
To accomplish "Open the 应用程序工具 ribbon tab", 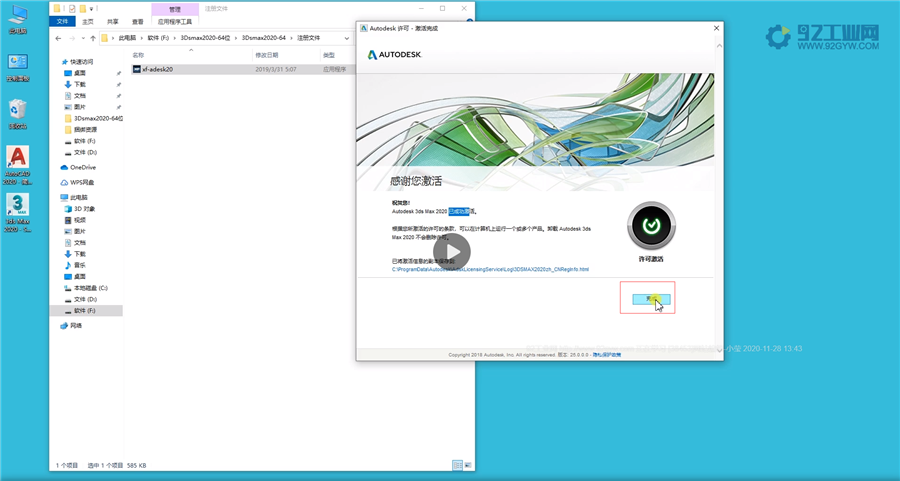I will pos(175,22).
